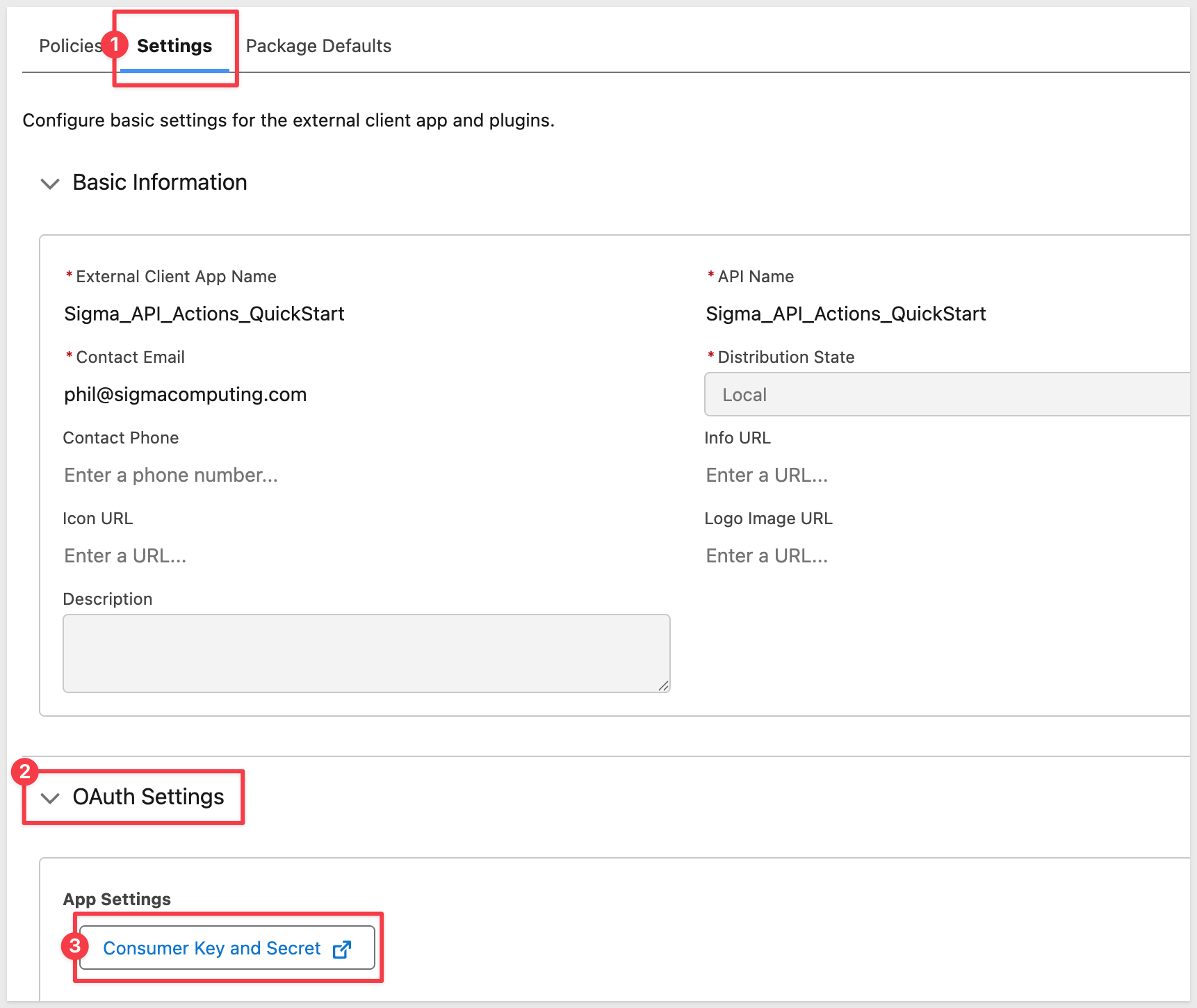
Task: Click the red number 2 annotation badge
Action: (x=25, y=771)
